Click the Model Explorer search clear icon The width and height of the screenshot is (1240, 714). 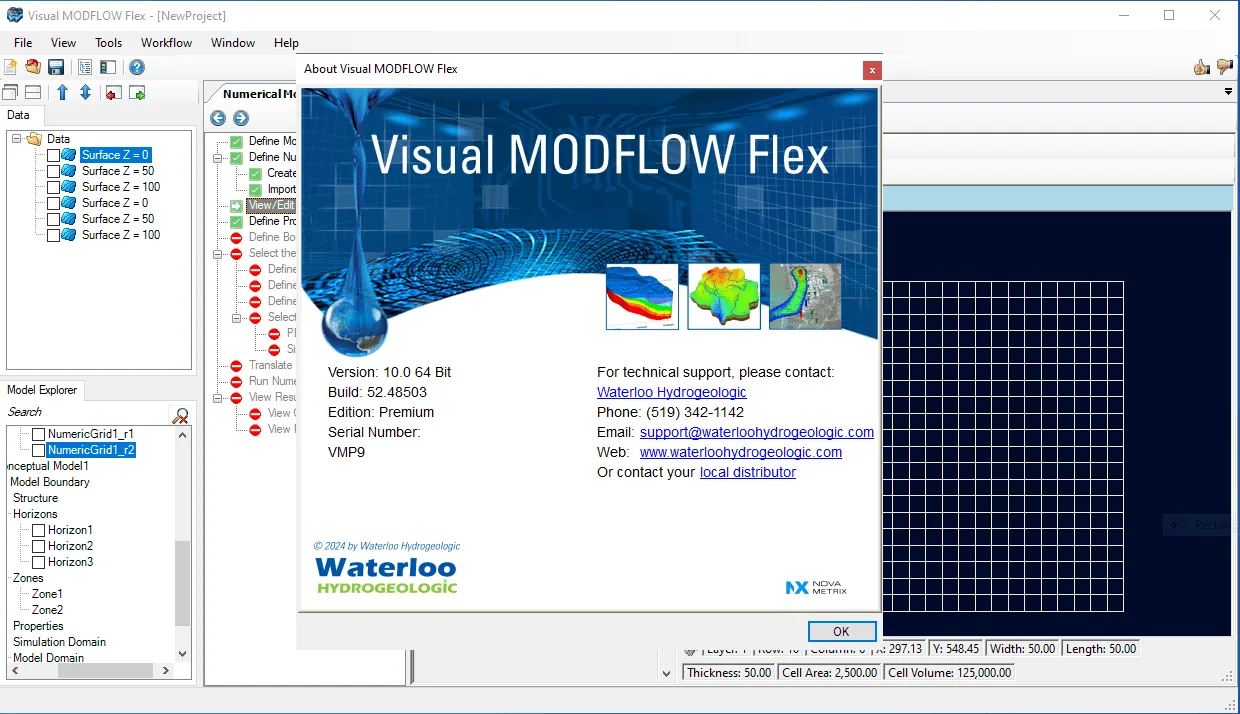click(x=181, y=415)
